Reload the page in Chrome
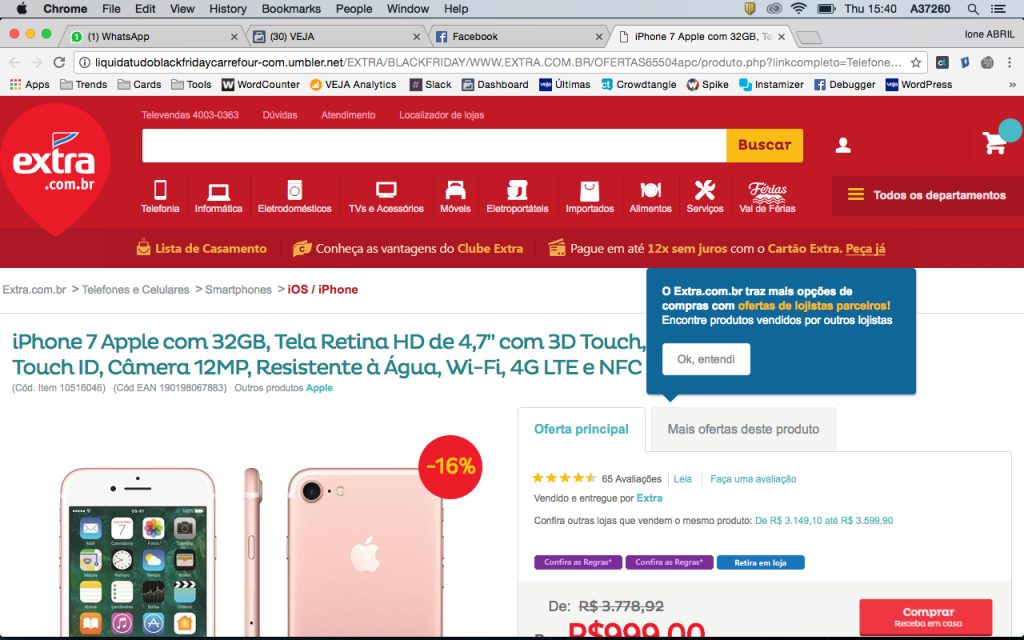This screenshot has height=640, width=1024. point(59,62)
